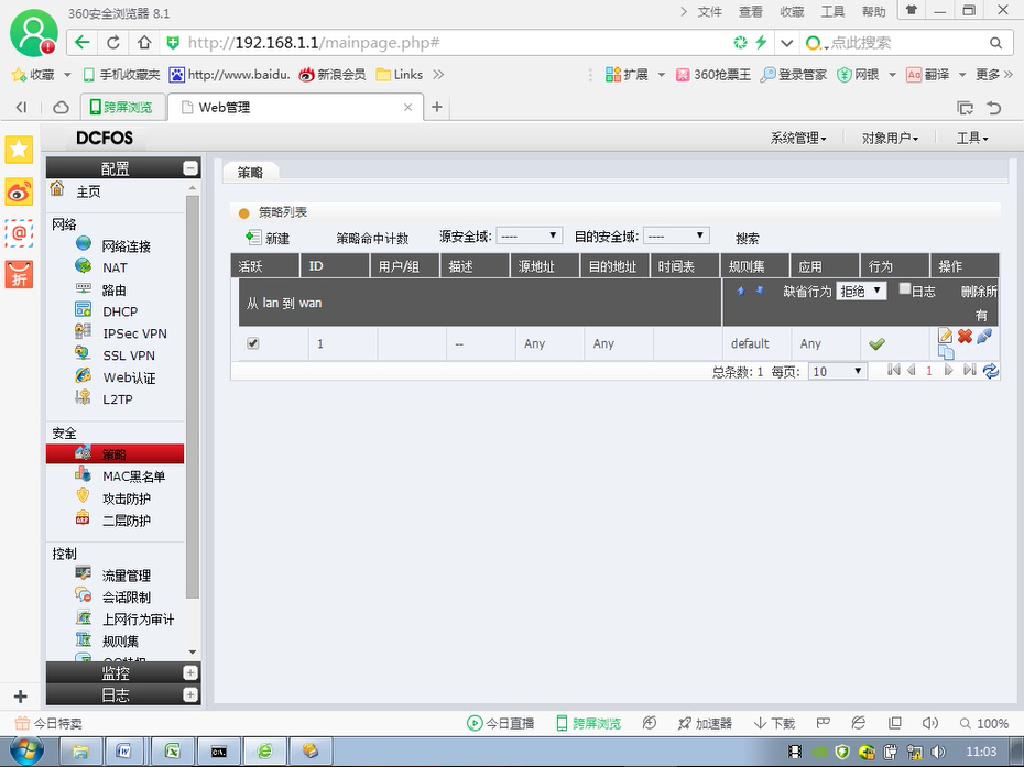Open the Web认证 icon
Viewport: 1024px width, 768px height.
point(83,376)
